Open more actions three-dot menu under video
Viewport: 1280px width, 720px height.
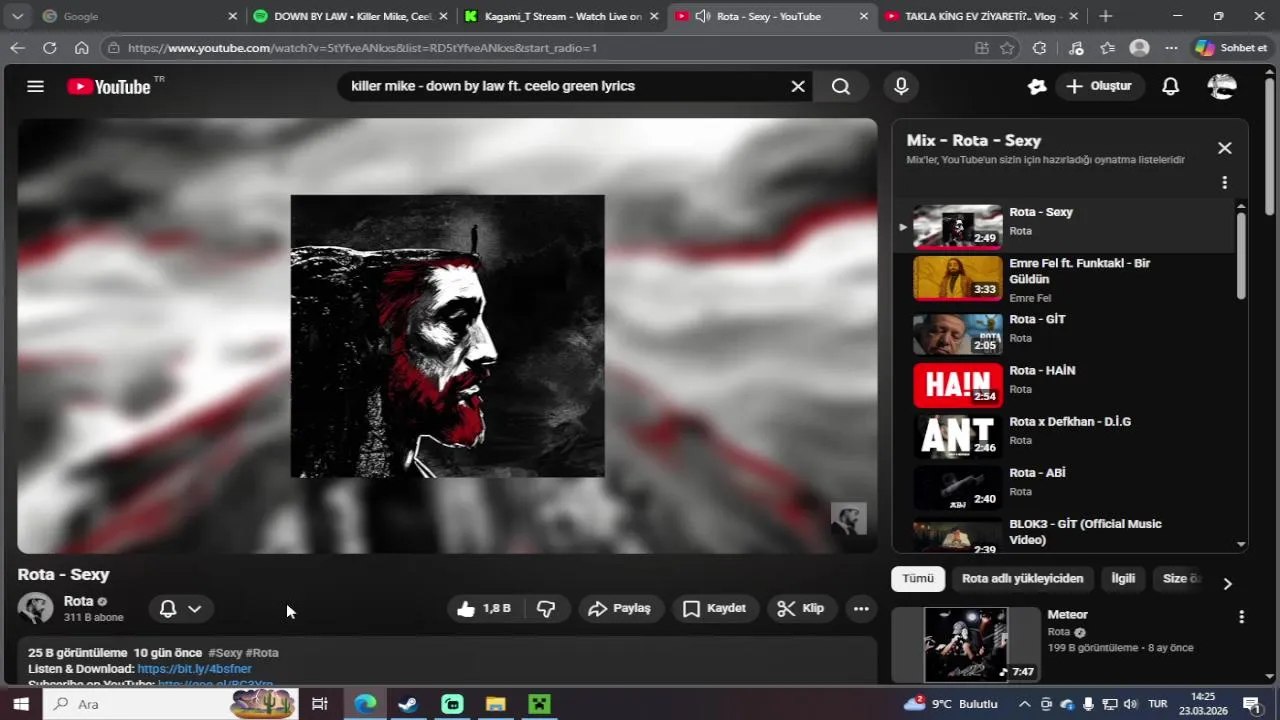(861, 608)
